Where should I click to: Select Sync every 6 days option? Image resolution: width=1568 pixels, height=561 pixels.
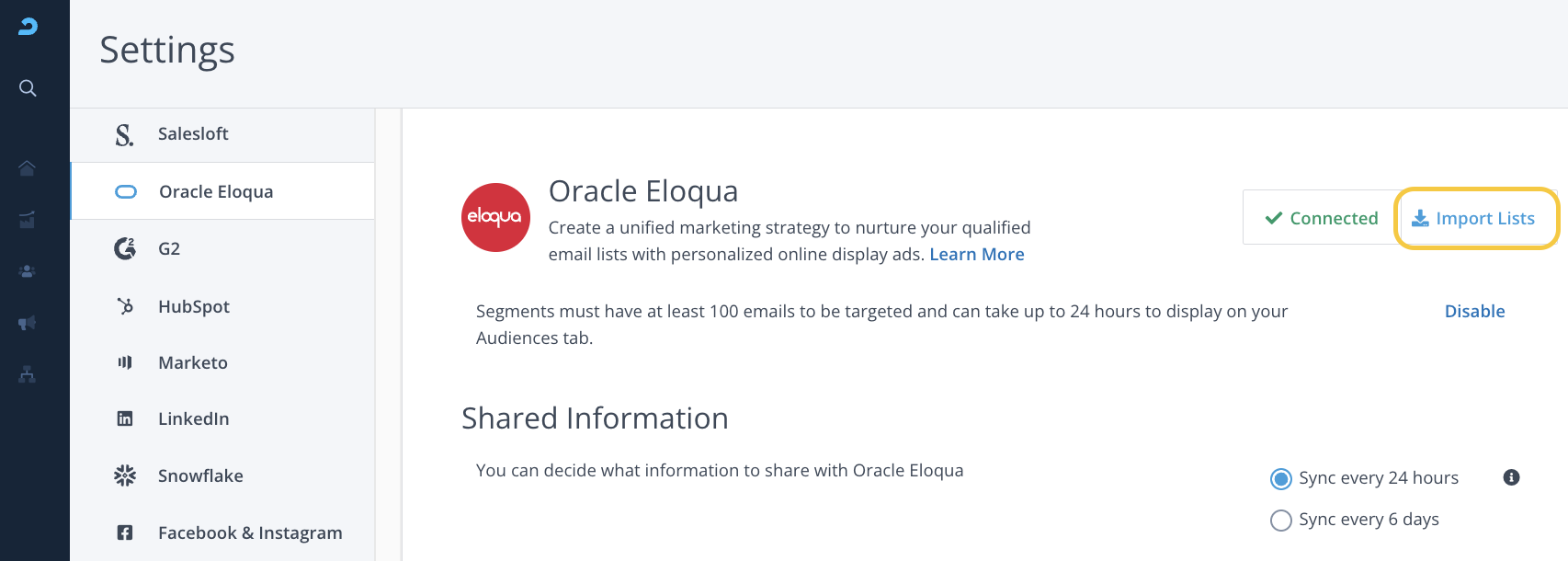coord(1280,521)
